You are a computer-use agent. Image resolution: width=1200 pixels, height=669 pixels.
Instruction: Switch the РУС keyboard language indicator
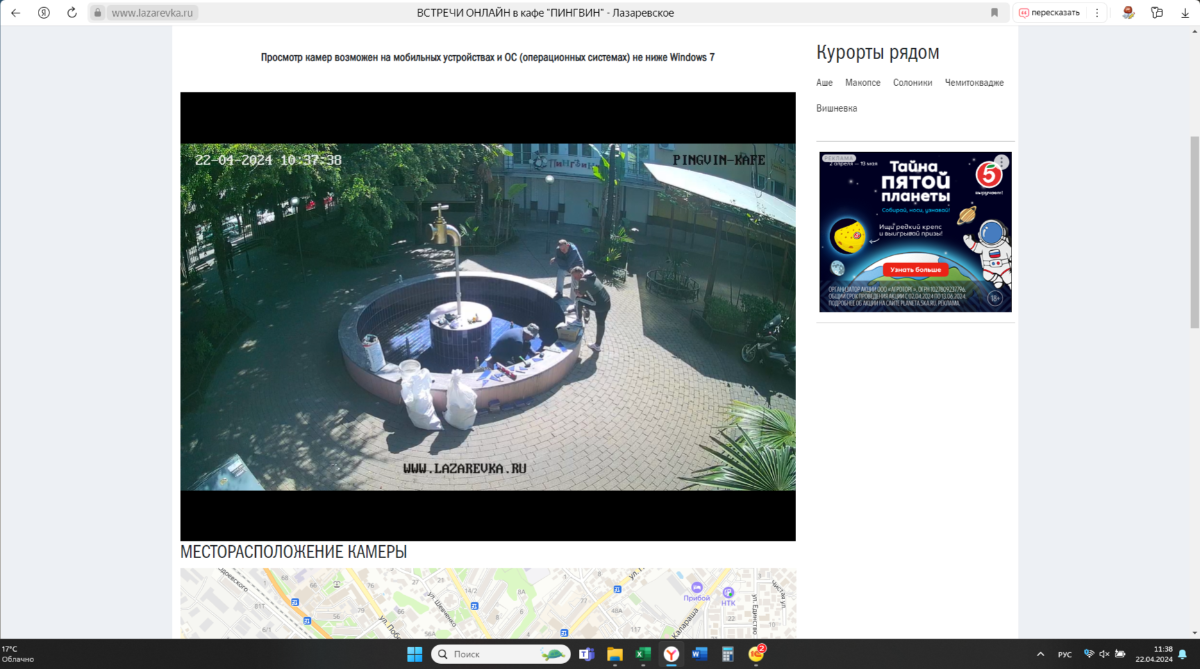point(1064,654)
